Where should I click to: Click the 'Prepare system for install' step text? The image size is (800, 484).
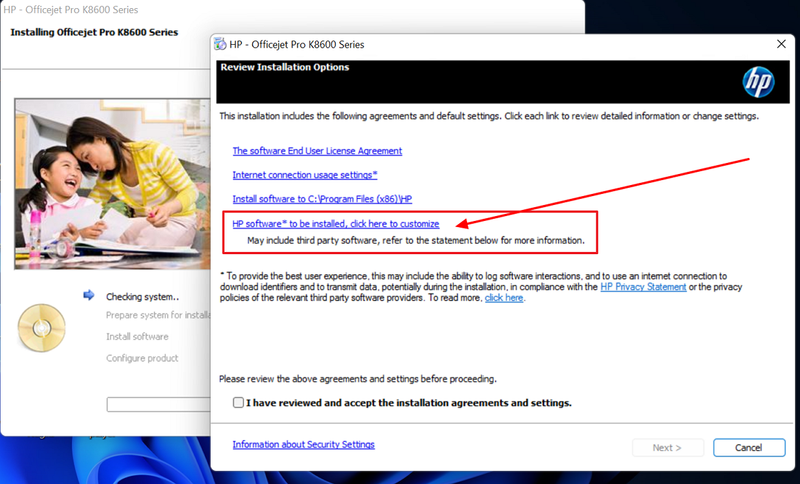[x=158, y=315]
